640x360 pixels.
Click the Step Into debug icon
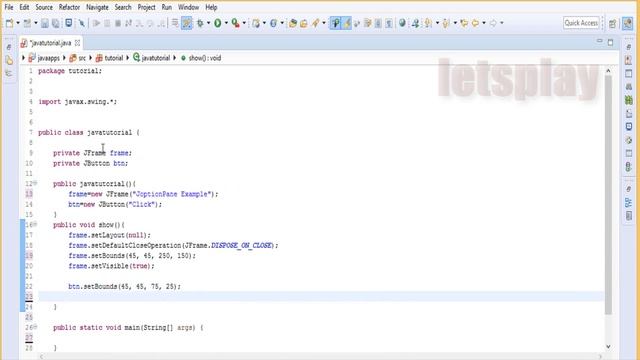click(139, 23)
